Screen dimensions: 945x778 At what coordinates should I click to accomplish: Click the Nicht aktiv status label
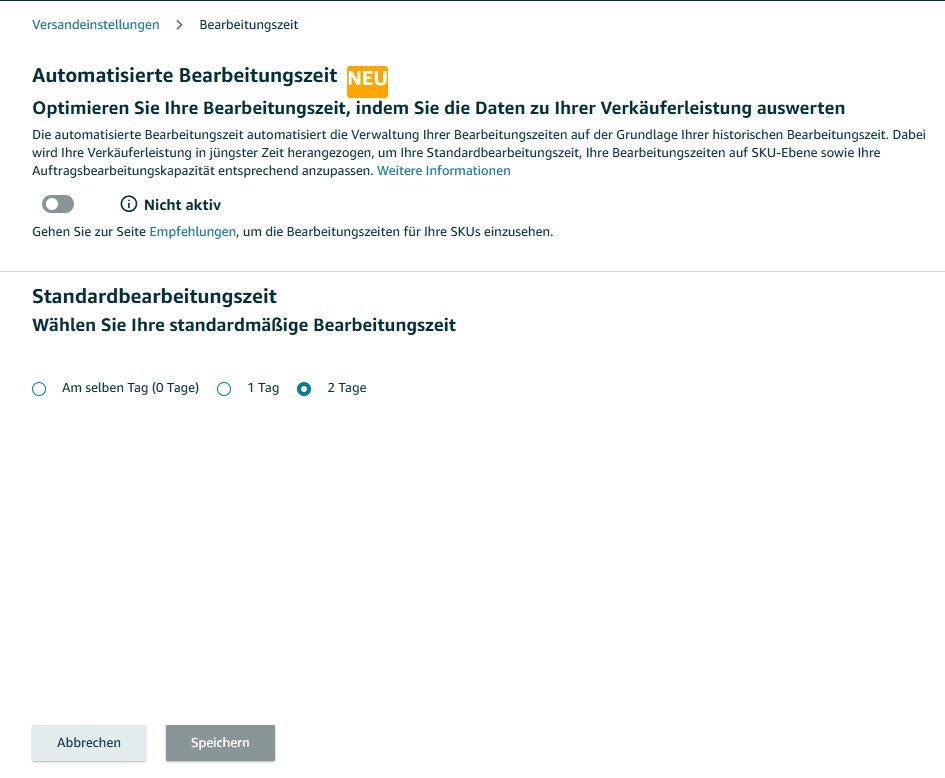point(183,205)
